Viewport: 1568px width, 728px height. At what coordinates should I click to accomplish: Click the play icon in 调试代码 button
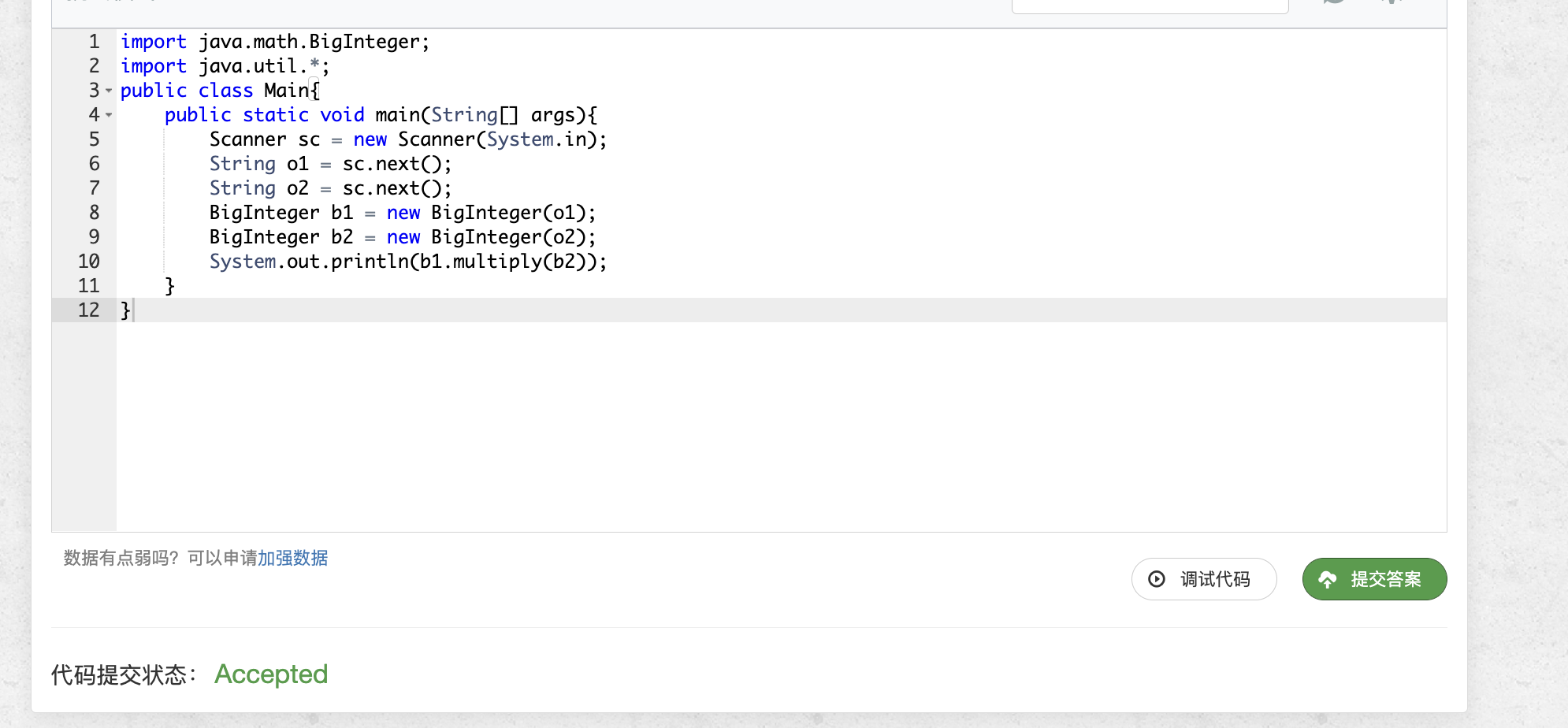coord(1156,579)
